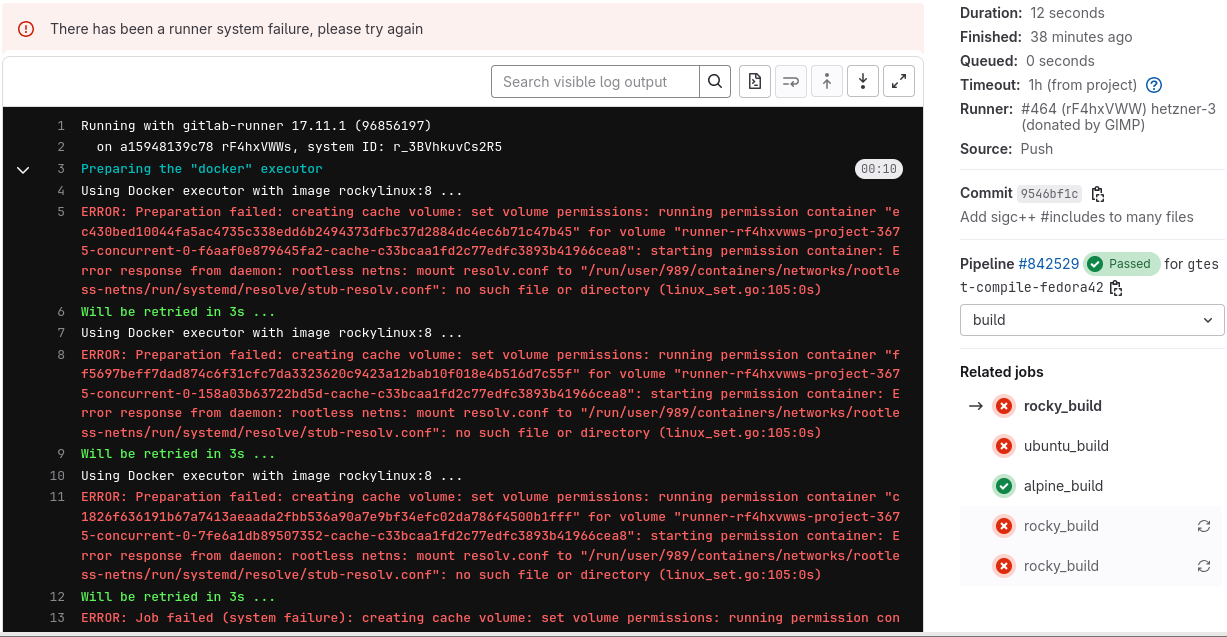Screen dimensions: 1227x637
Task: Click log line number 13
Action: pos(57,618)
